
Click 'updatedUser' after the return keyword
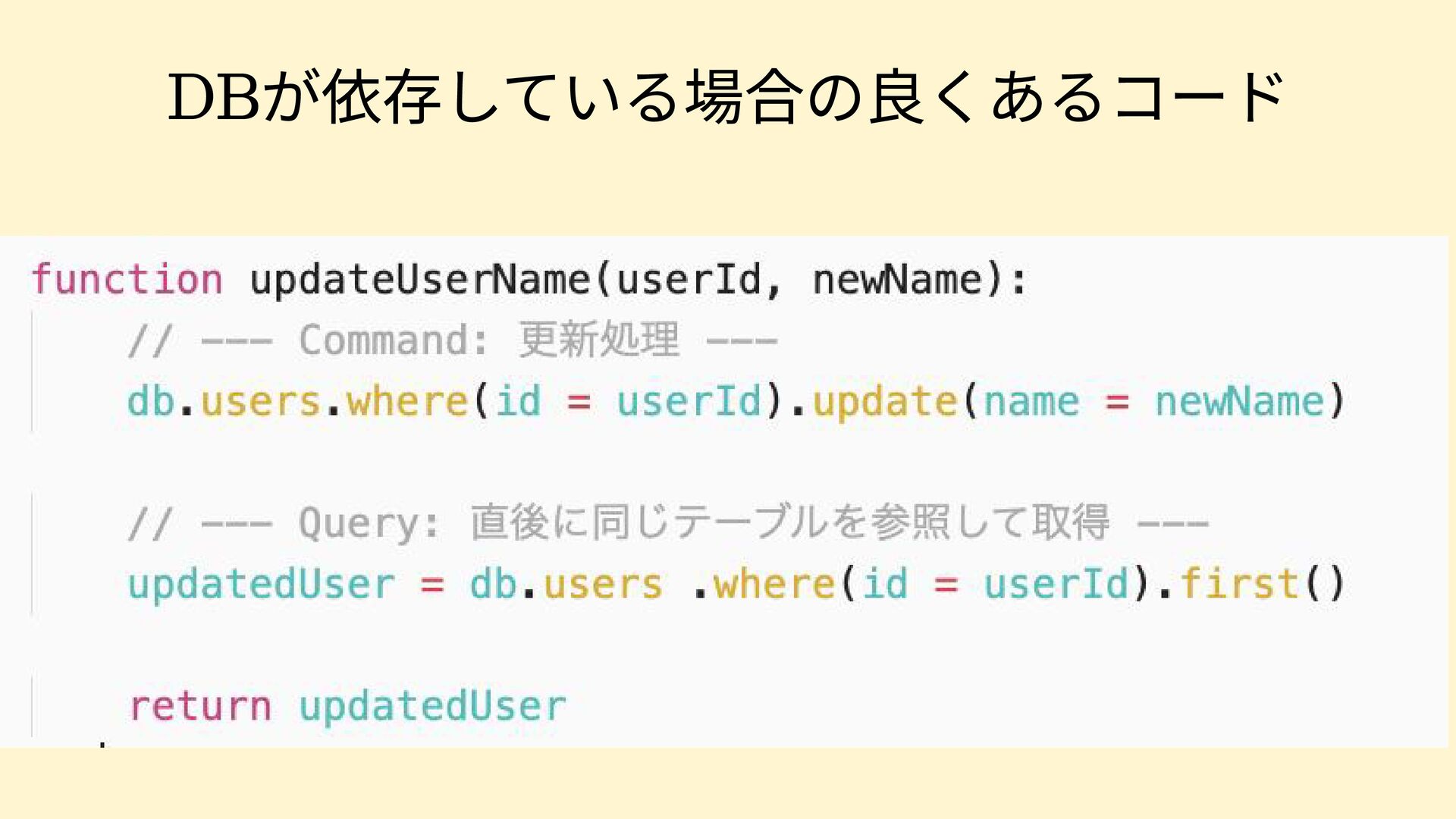pyautogui.click(x=432, y=707)
